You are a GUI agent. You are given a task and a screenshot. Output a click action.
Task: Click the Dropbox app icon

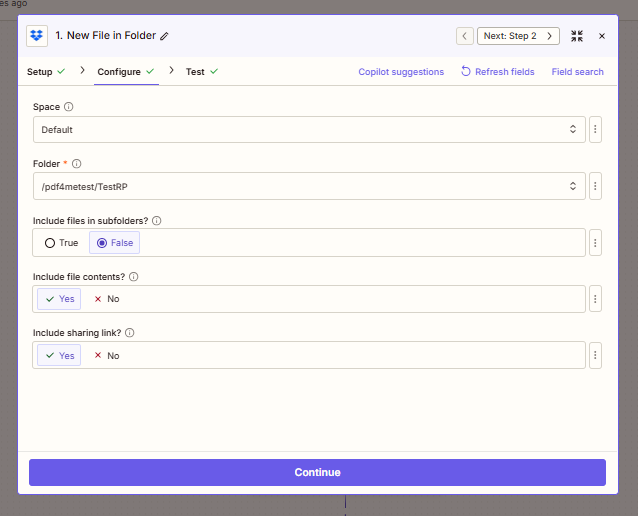point(37,35)
